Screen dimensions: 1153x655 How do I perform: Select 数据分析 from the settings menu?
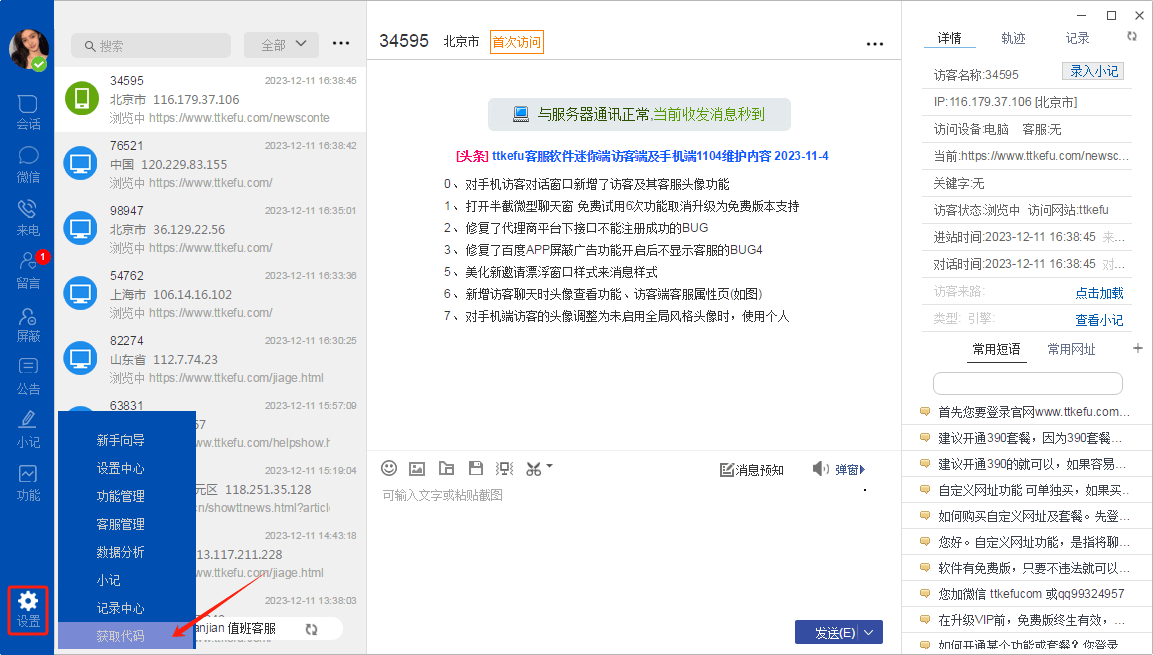tap(121, 552)
